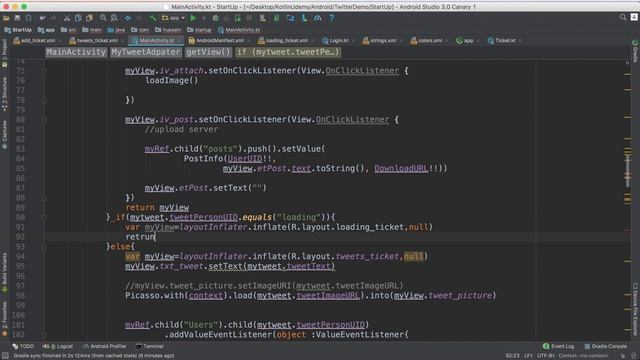Image resolution: width=640 pixels, height=360 pixels.
Task: Open the Captures side panel tab
Action: pos(4,134)
